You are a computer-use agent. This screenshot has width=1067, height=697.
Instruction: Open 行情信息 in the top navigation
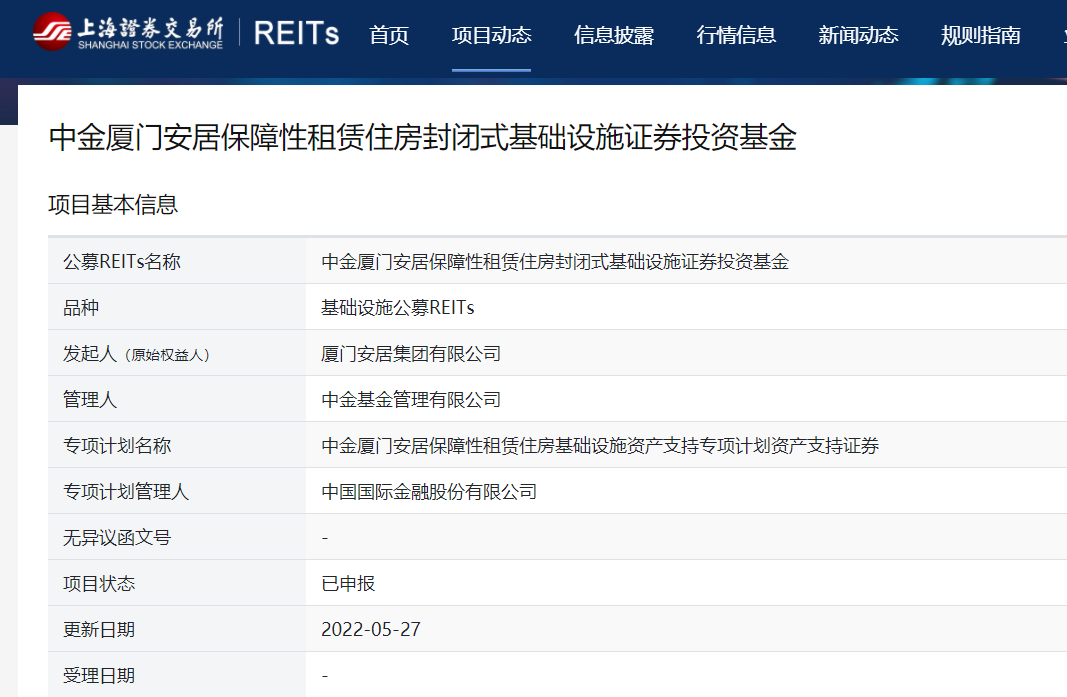click(x=736, y=36)
